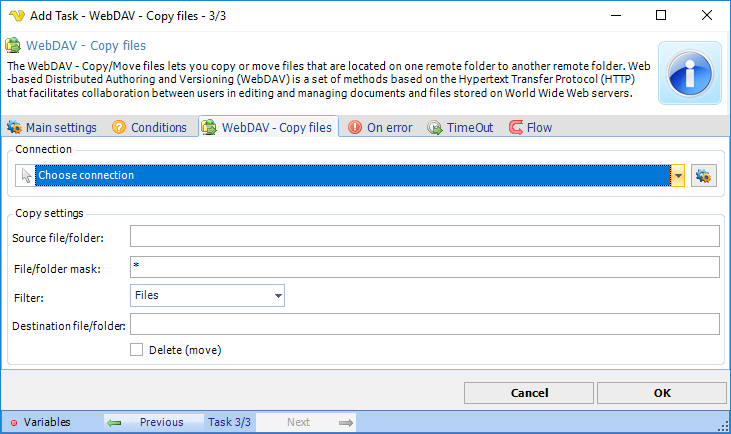Focus the Source file/folder input field
This screenshot has width=731, height=434.
coord(425,236)
